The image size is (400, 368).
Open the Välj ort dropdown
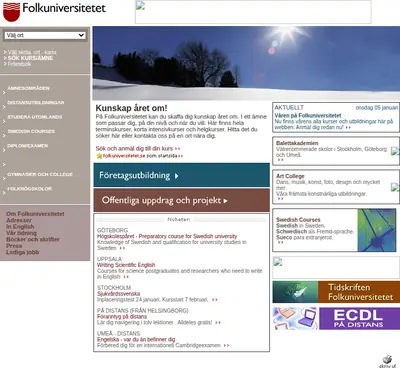pyautogui.click(x=45, y=35)
